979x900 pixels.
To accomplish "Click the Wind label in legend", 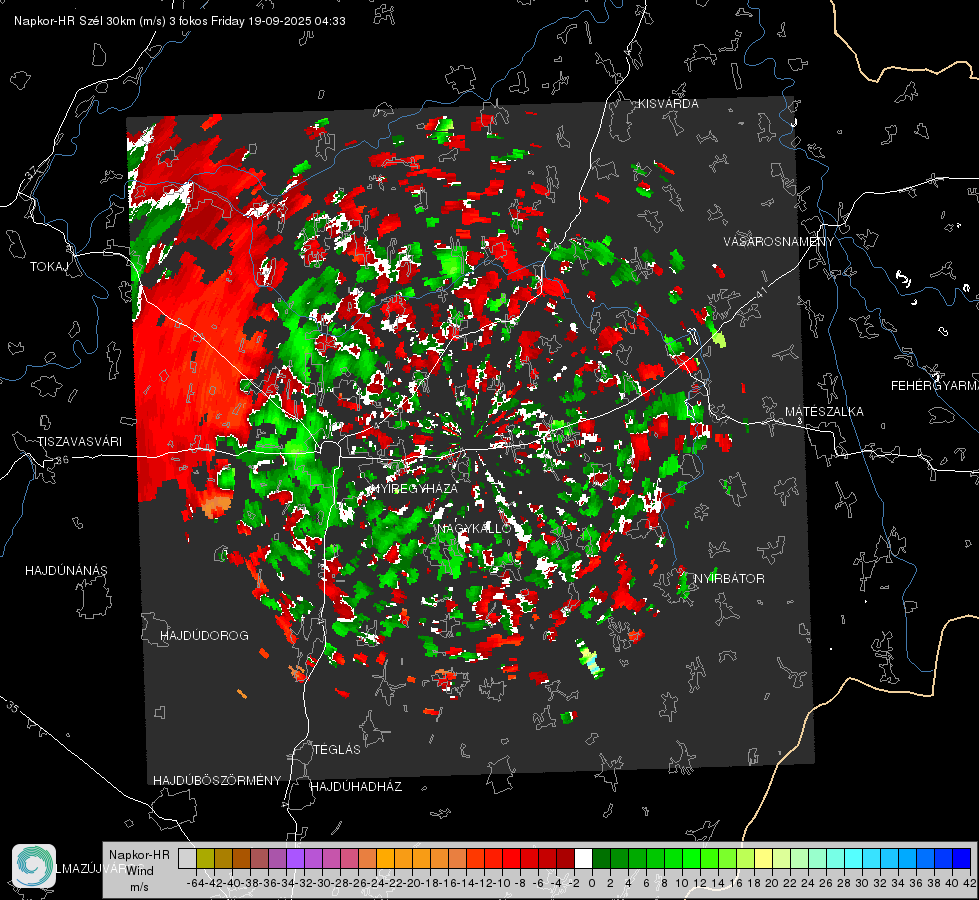I will tap(140, 871).
